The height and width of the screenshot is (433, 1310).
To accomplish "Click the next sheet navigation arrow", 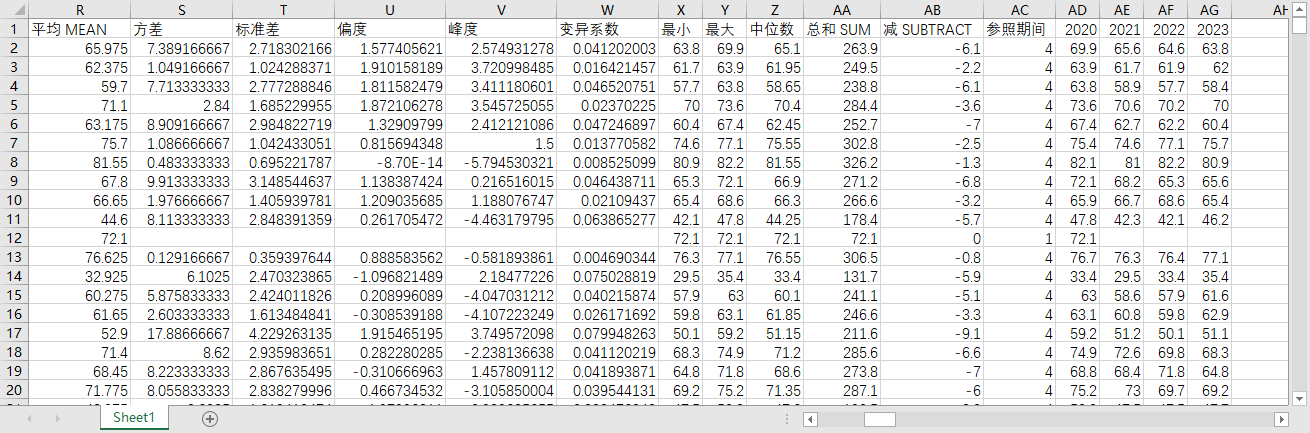I will point(57,419).
